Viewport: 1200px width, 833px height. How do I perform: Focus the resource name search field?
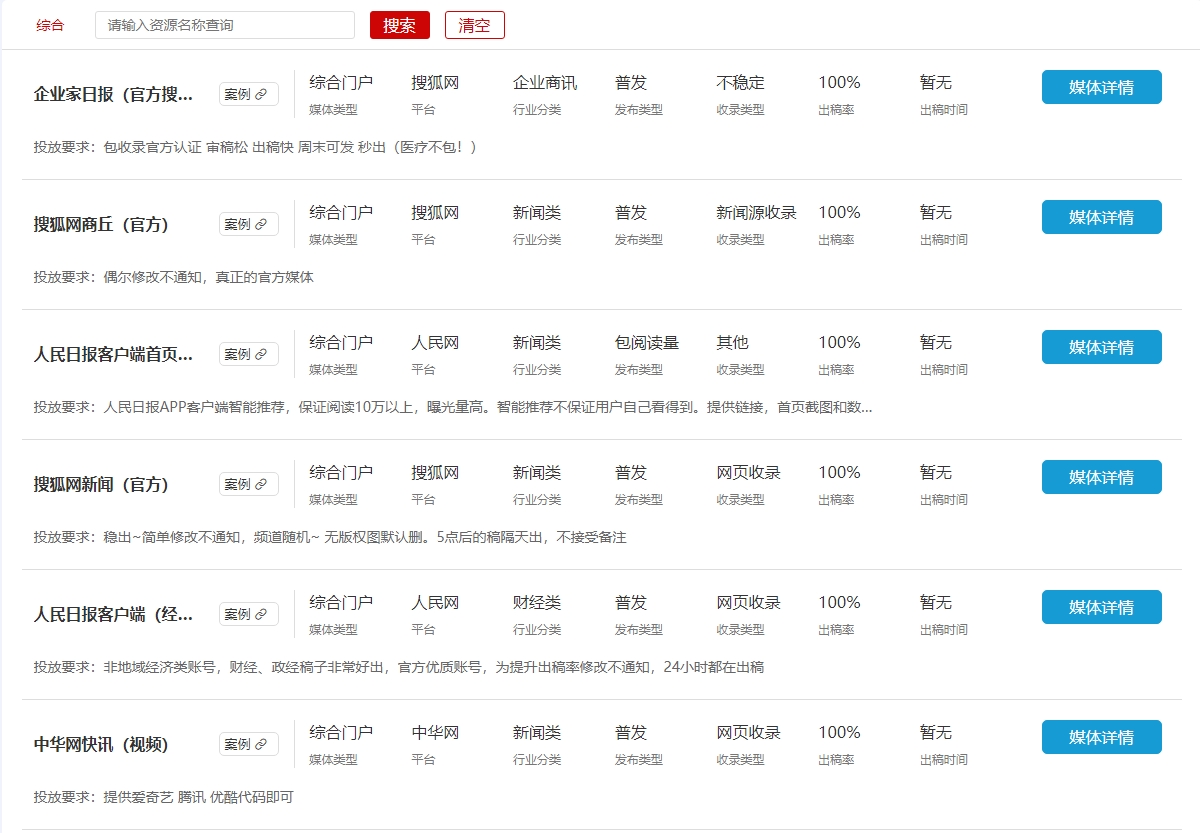(224, 25)
